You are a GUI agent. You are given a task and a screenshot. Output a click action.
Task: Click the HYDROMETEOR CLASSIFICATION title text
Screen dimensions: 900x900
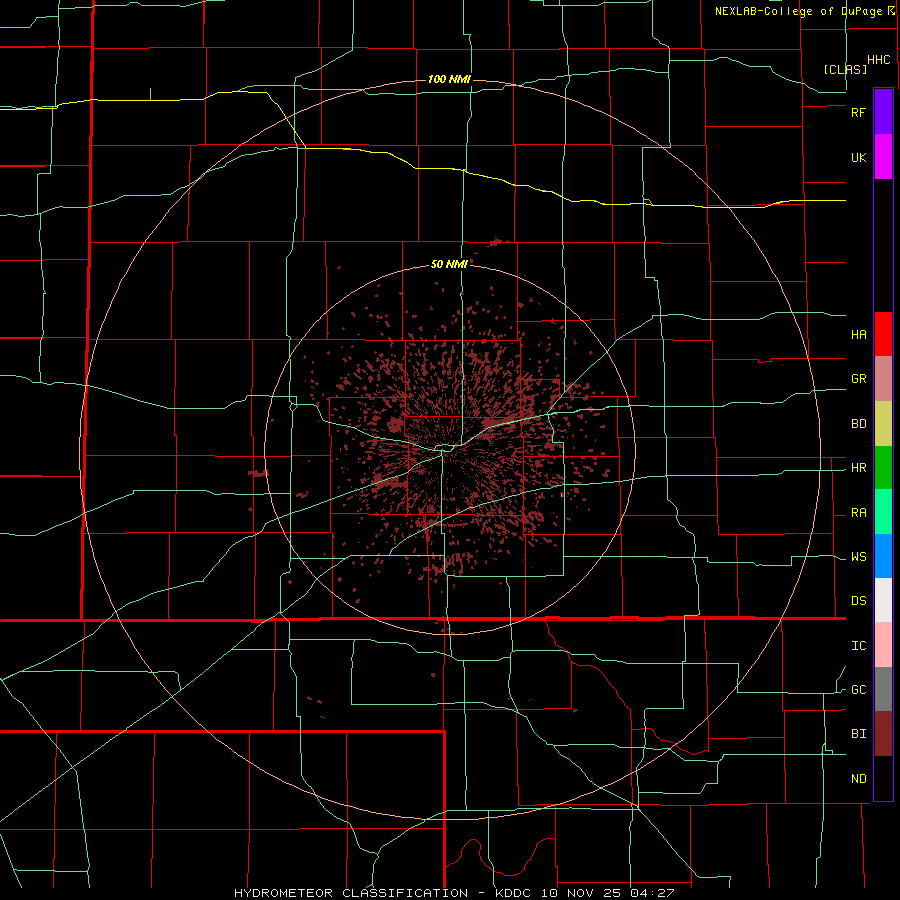point(351,893)
